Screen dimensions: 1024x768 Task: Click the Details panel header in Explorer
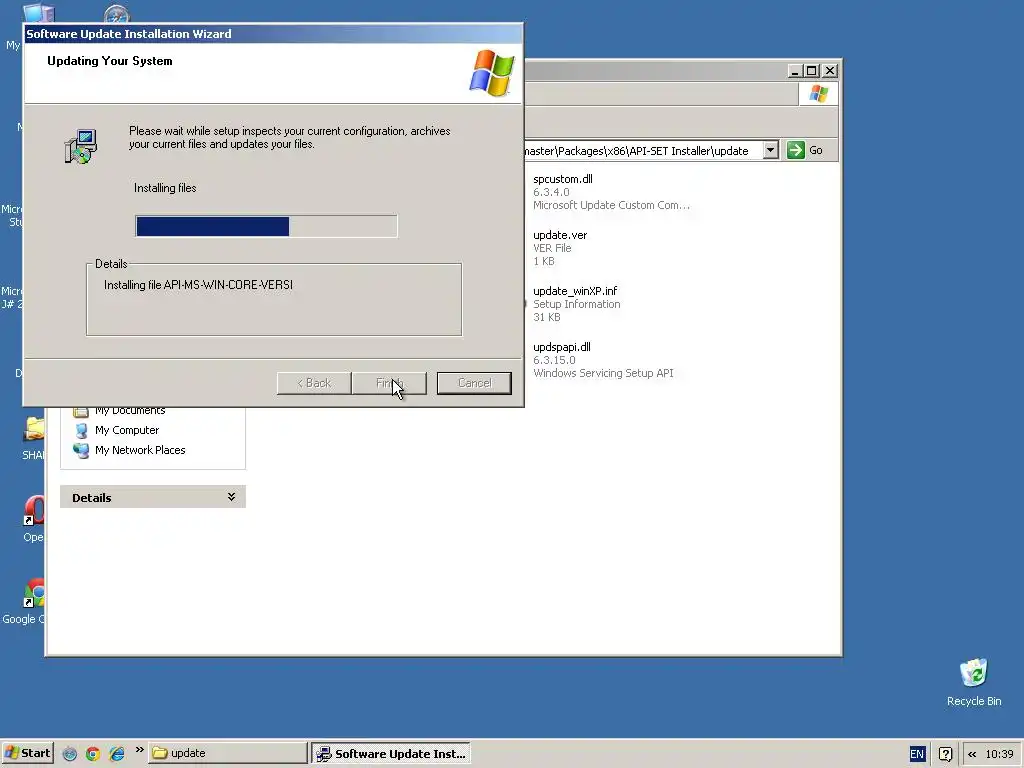[x=153, y=498]
